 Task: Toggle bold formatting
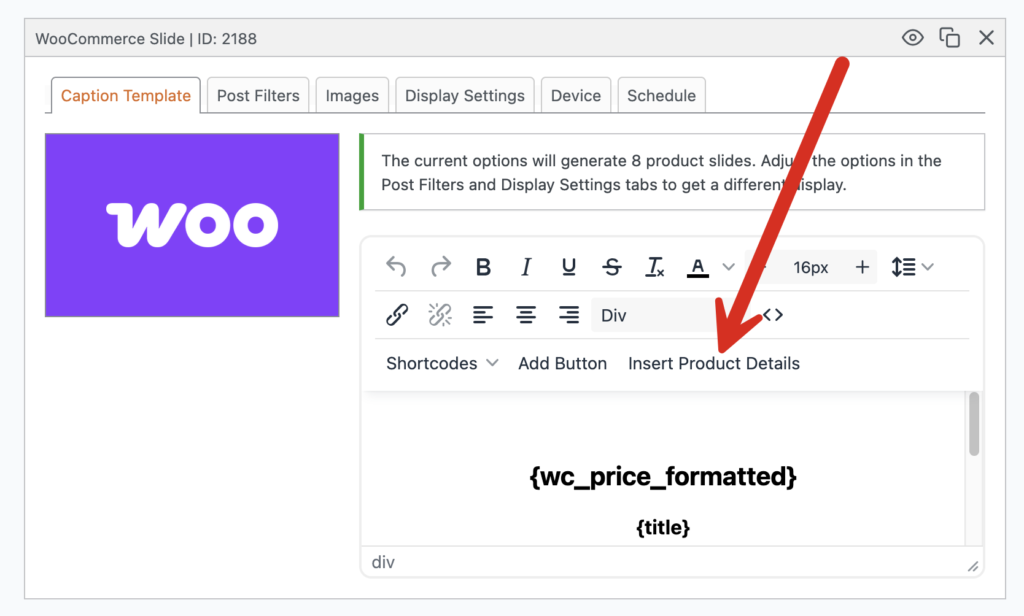pos(483,266)
